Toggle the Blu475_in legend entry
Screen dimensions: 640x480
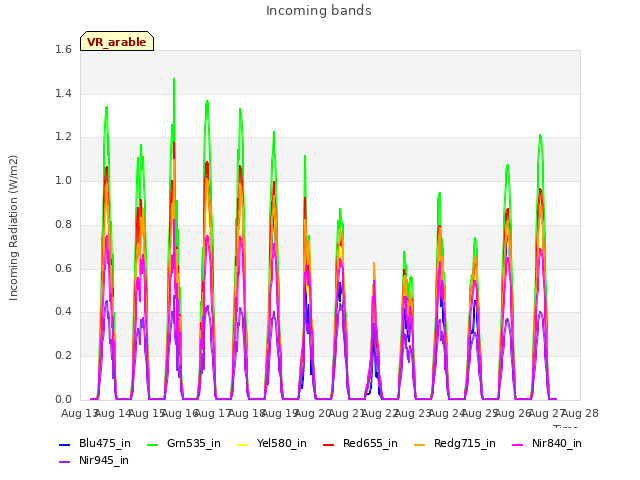95,444
